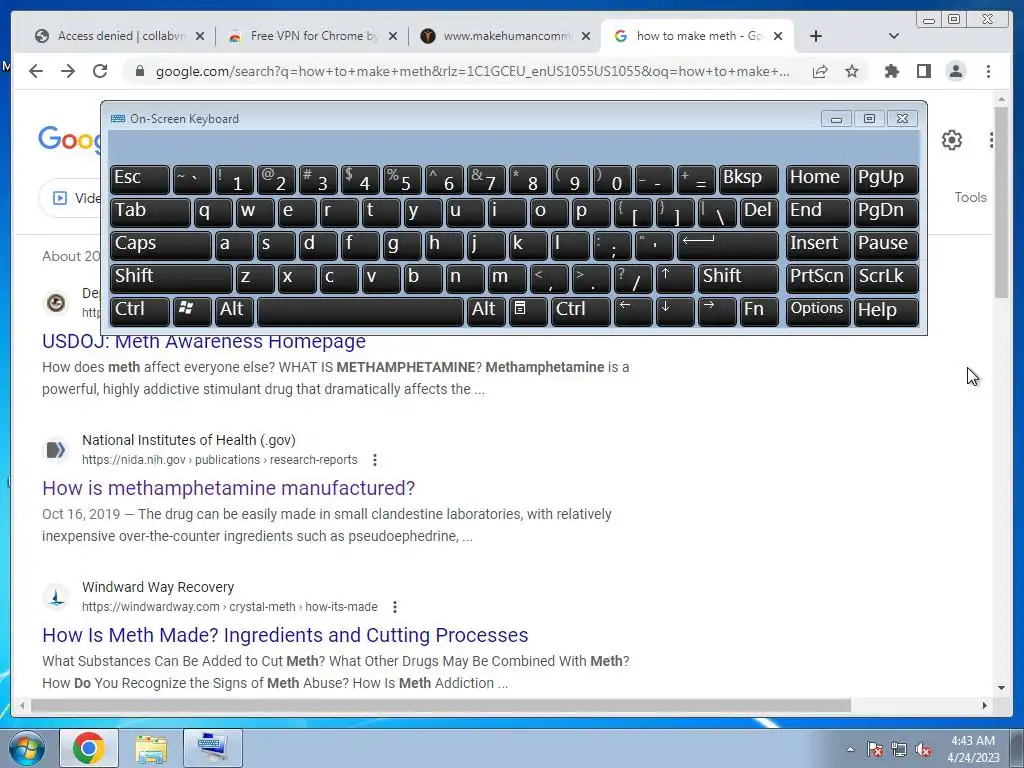Click Action Center flag tray icon
This screenshot has width=1024, height=768.
coord(874,750)
